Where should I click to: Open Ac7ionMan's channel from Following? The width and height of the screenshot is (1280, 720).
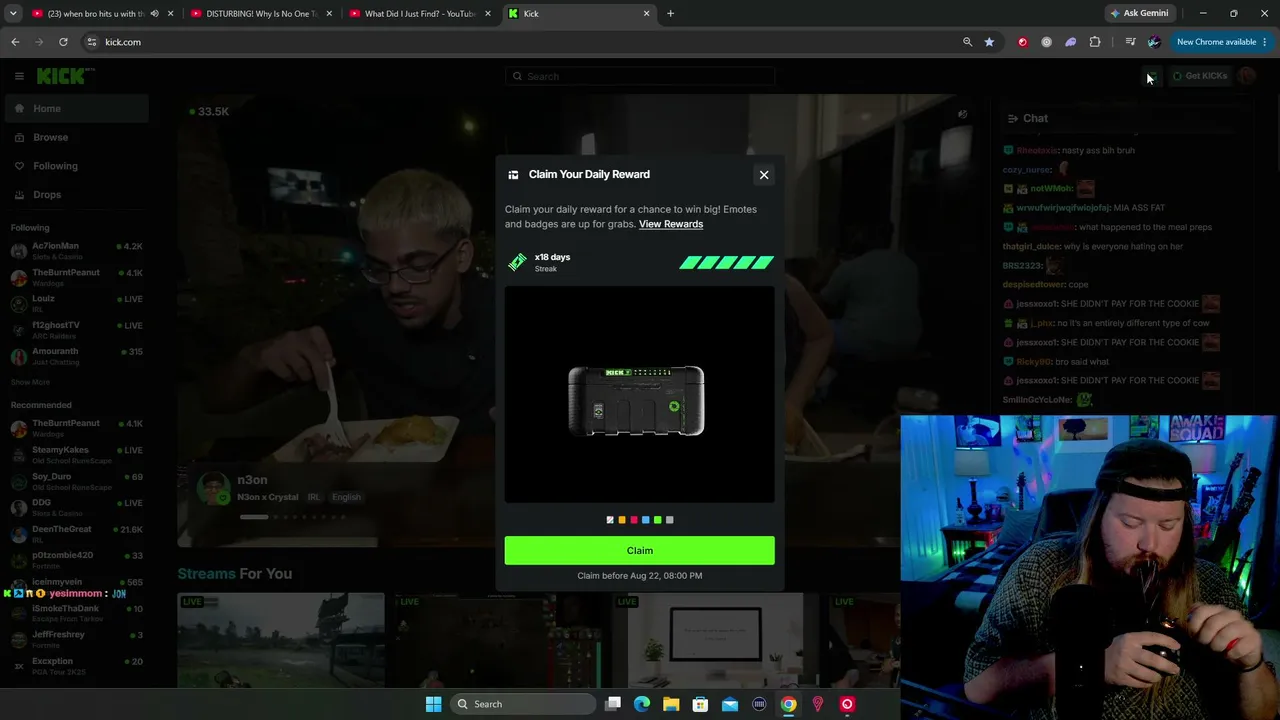point(77,250)
